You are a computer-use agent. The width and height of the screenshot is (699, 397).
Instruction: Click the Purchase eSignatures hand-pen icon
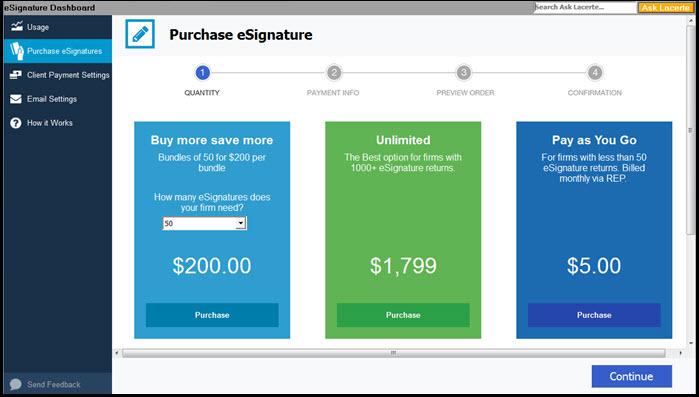[x=16, y=51]
